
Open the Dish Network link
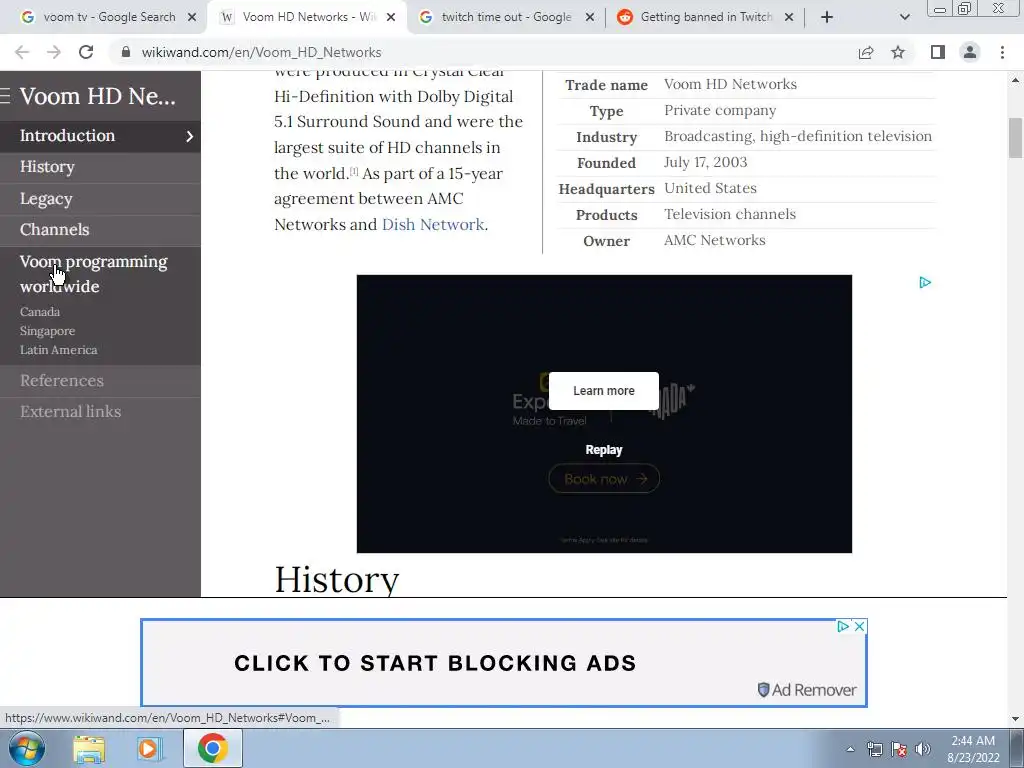click(x=433, y=225)
